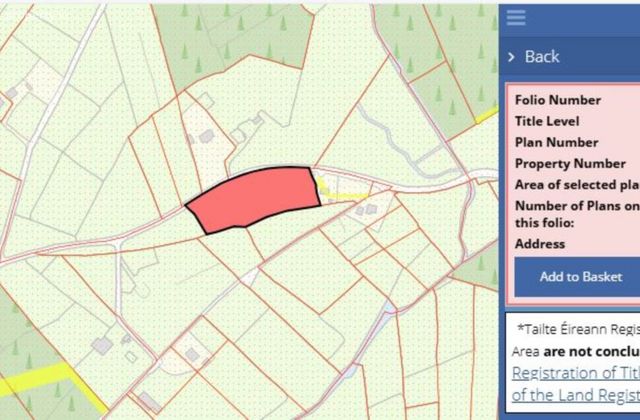640x420 pixels.
Task: Click the Back chevron arrow
Action: coord(511,57)
